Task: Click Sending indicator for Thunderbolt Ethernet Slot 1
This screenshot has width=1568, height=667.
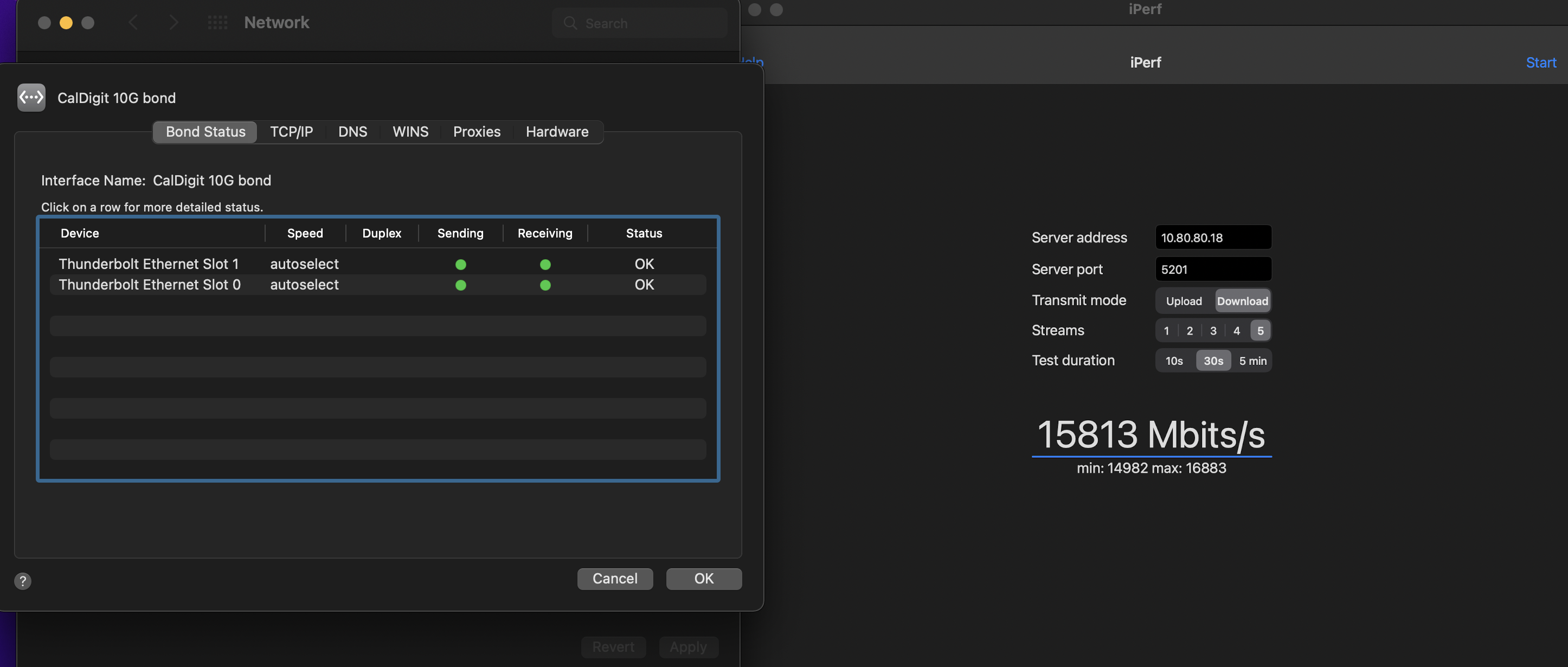Action: (x=460, y=264)
